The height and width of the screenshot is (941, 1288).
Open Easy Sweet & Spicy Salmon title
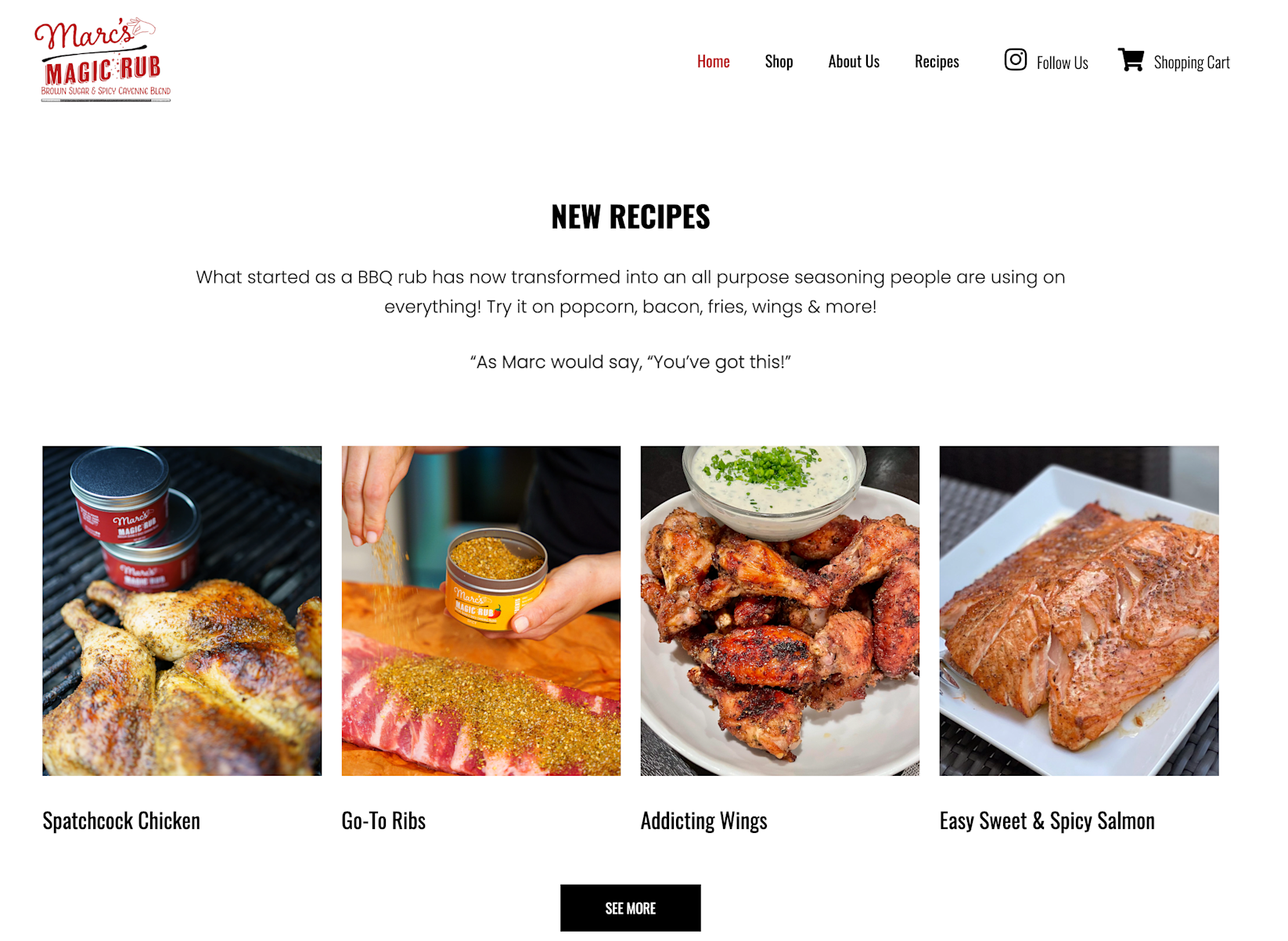[1047, 820]
